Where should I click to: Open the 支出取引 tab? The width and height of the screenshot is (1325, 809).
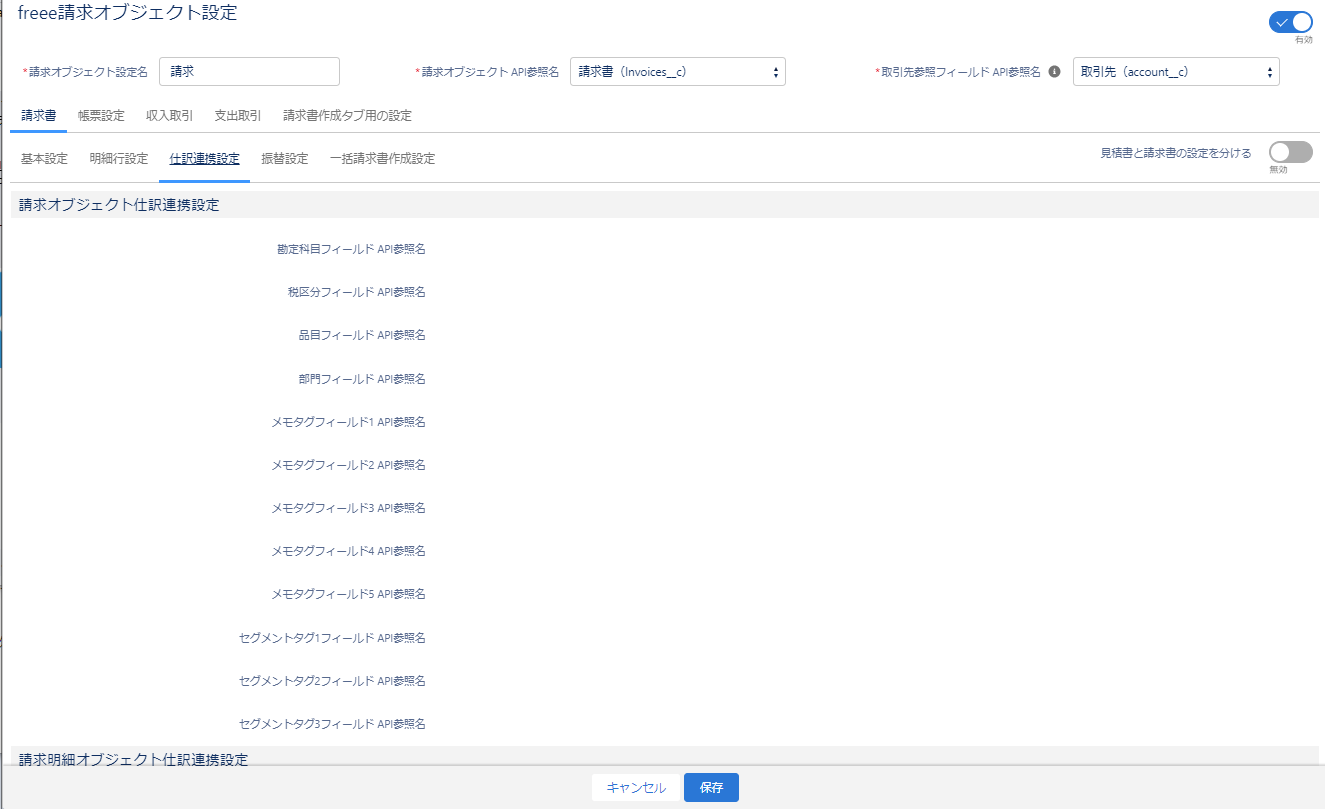[238, 116]
